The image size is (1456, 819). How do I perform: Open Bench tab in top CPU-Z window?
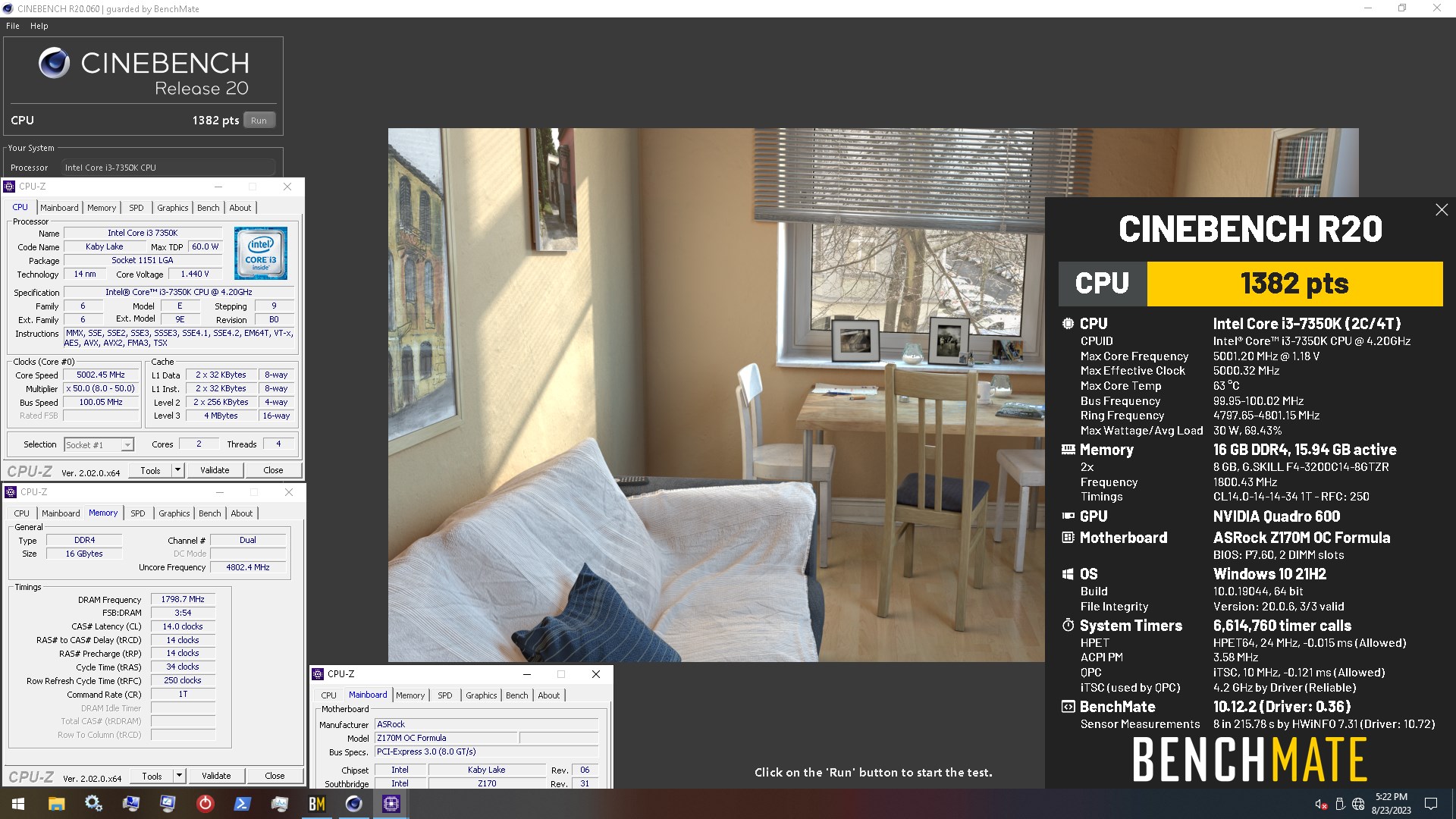tap(209, 208)
